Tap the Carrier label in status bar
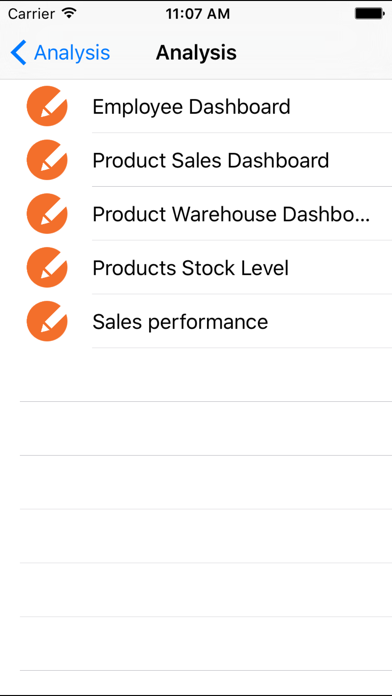Screen dimensions: 392x696 pyautogui.click(x=30, y=14)
